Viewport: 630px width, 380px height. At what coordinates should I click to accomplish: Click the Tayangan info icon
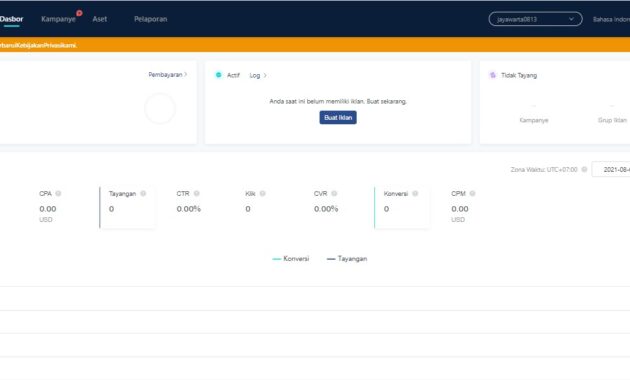(x=143, y=193)
